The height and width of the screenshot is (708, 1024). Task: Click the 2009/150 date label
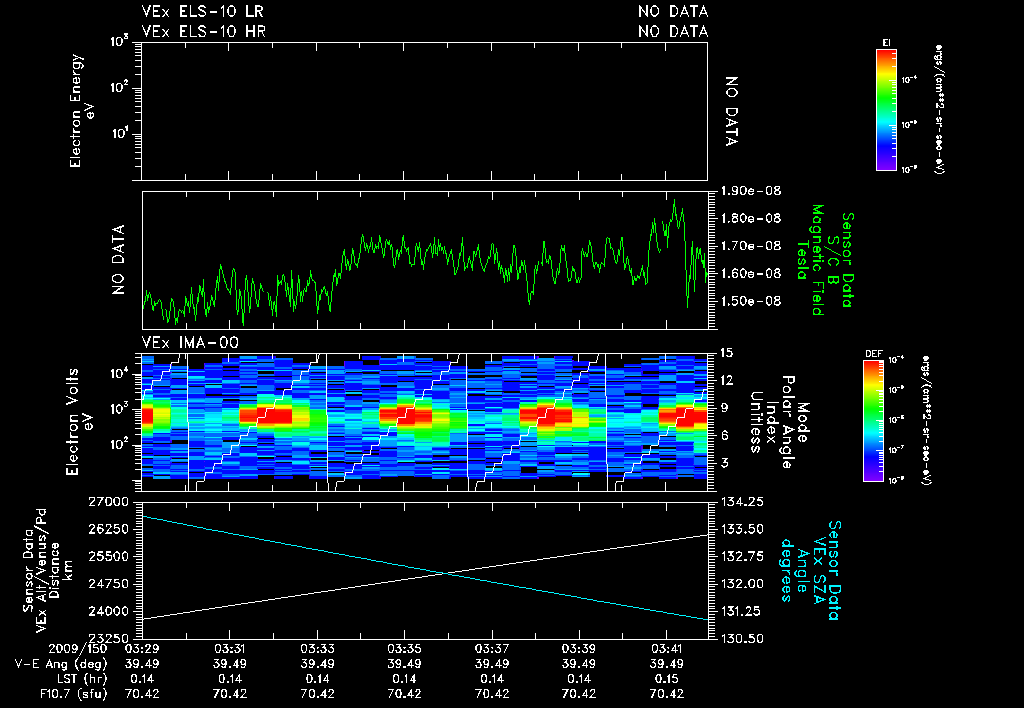click(77, 649)
